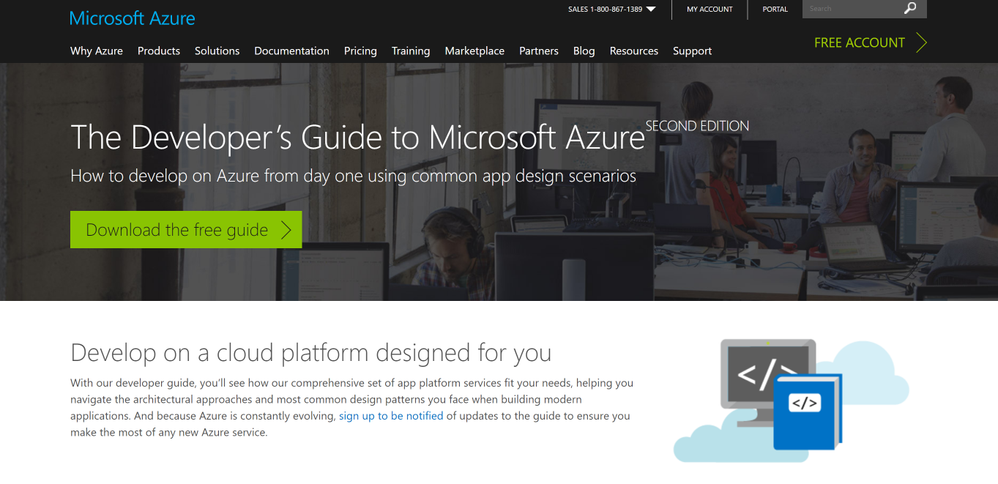
Task: Click the search magnifier icon
Action: click(x=910, y=8)
